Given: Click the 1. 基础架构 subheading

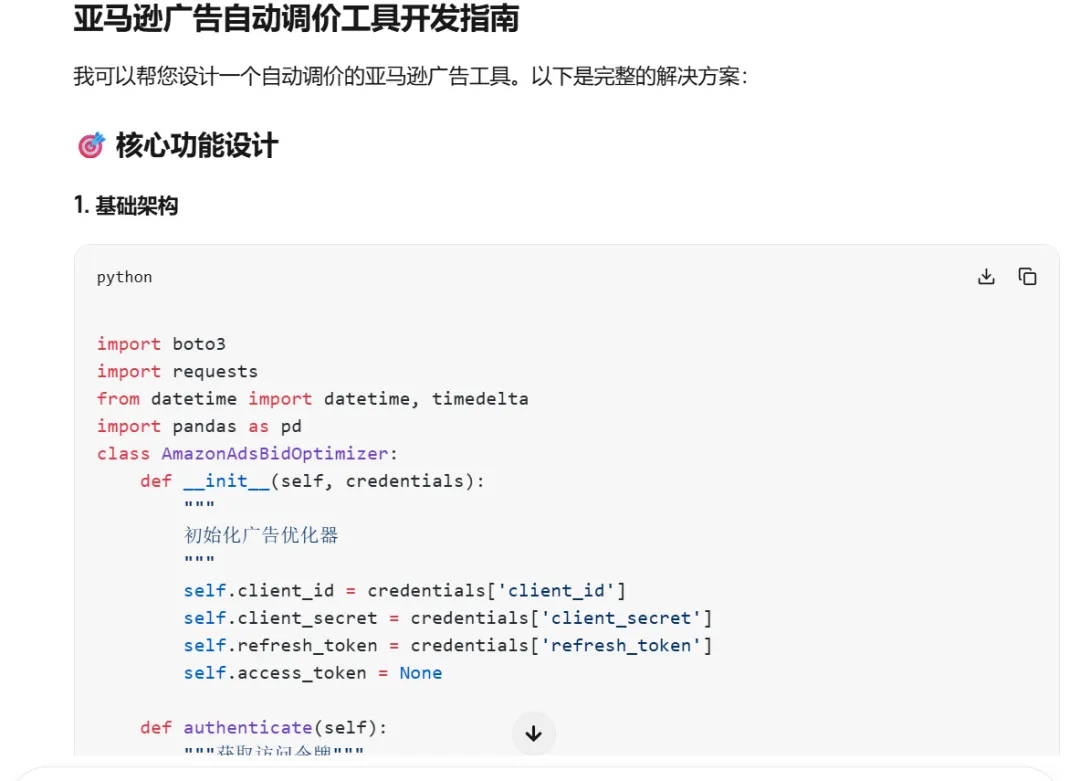Looking at the screenshot, I should (126, 206).
